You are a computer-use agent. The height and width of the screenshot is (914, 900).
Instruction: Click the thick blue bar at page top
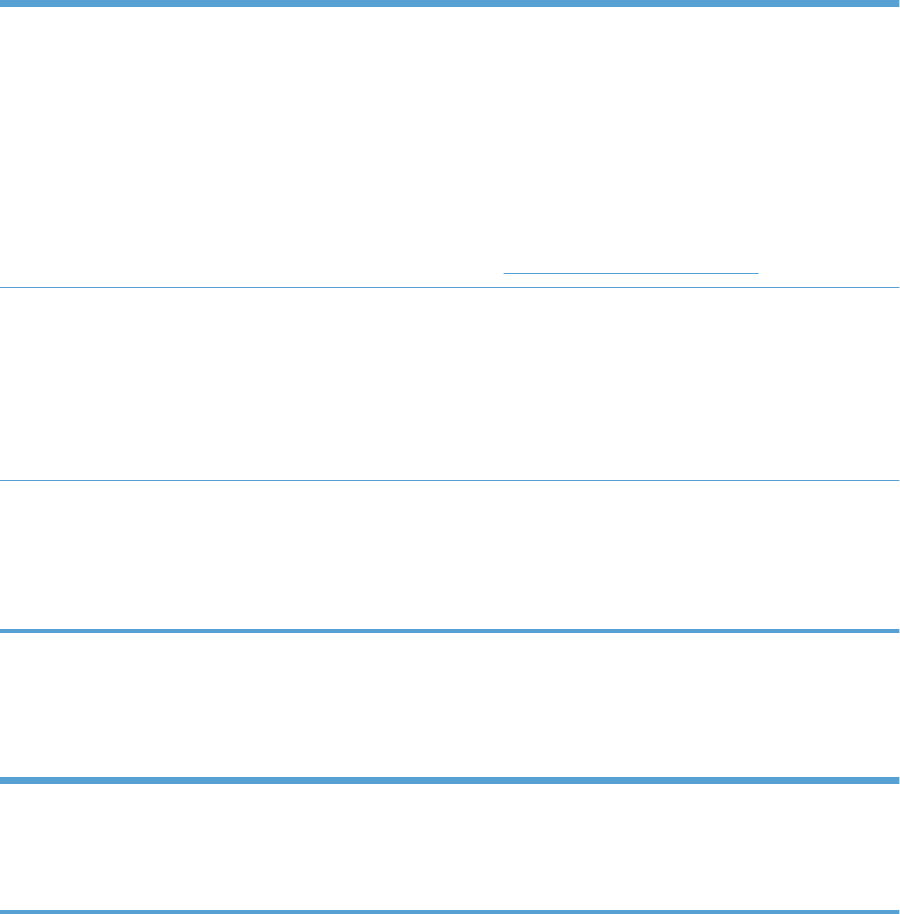pos(450,4)
